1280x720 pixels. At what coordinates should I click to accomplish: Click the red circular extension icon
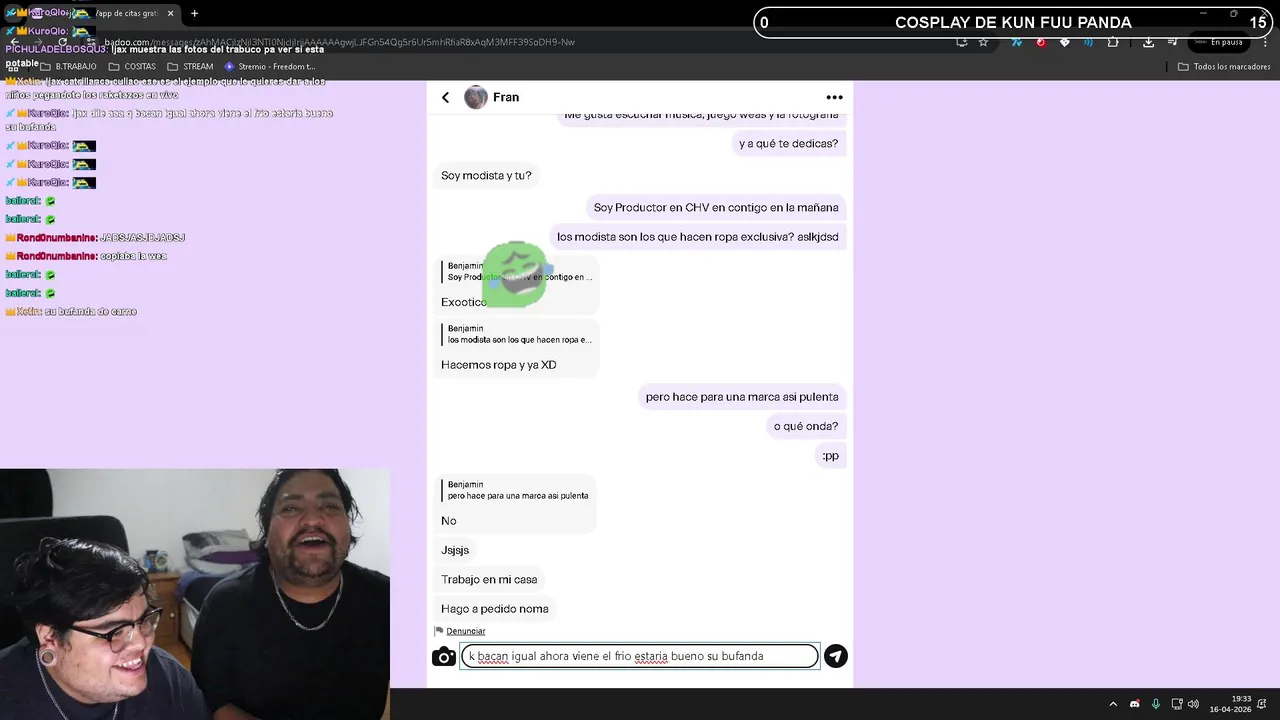click(x=1041, y=42)
